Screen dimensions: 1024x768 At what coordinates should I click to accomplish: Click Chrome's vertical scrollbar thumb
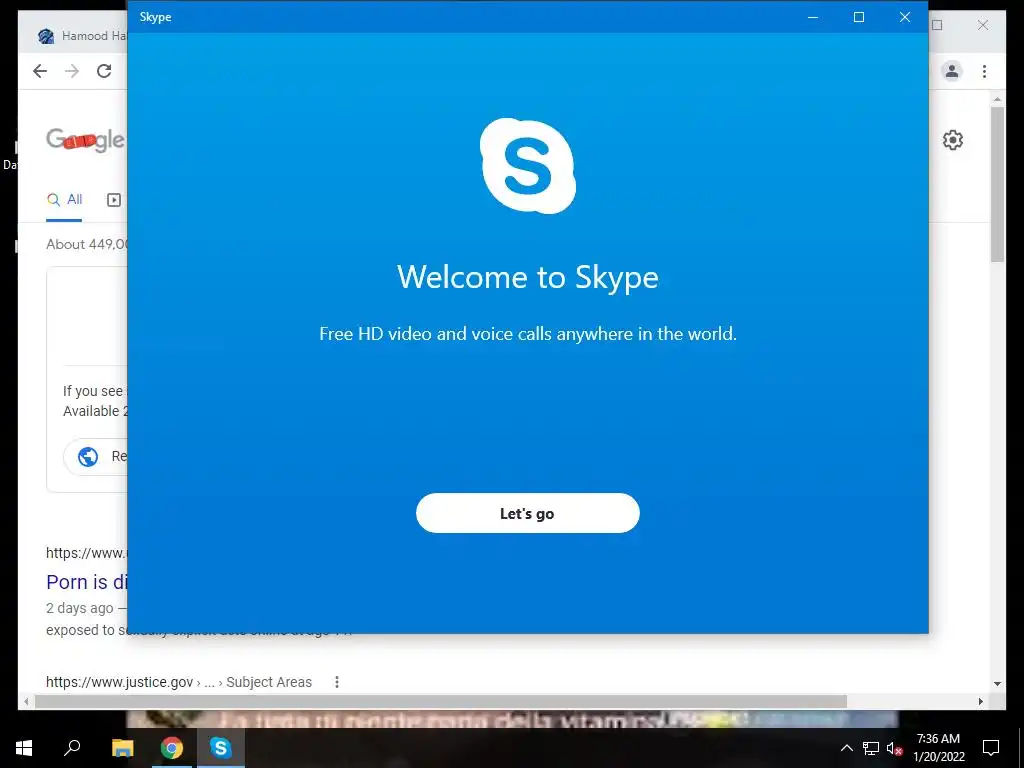click(997, 184)
